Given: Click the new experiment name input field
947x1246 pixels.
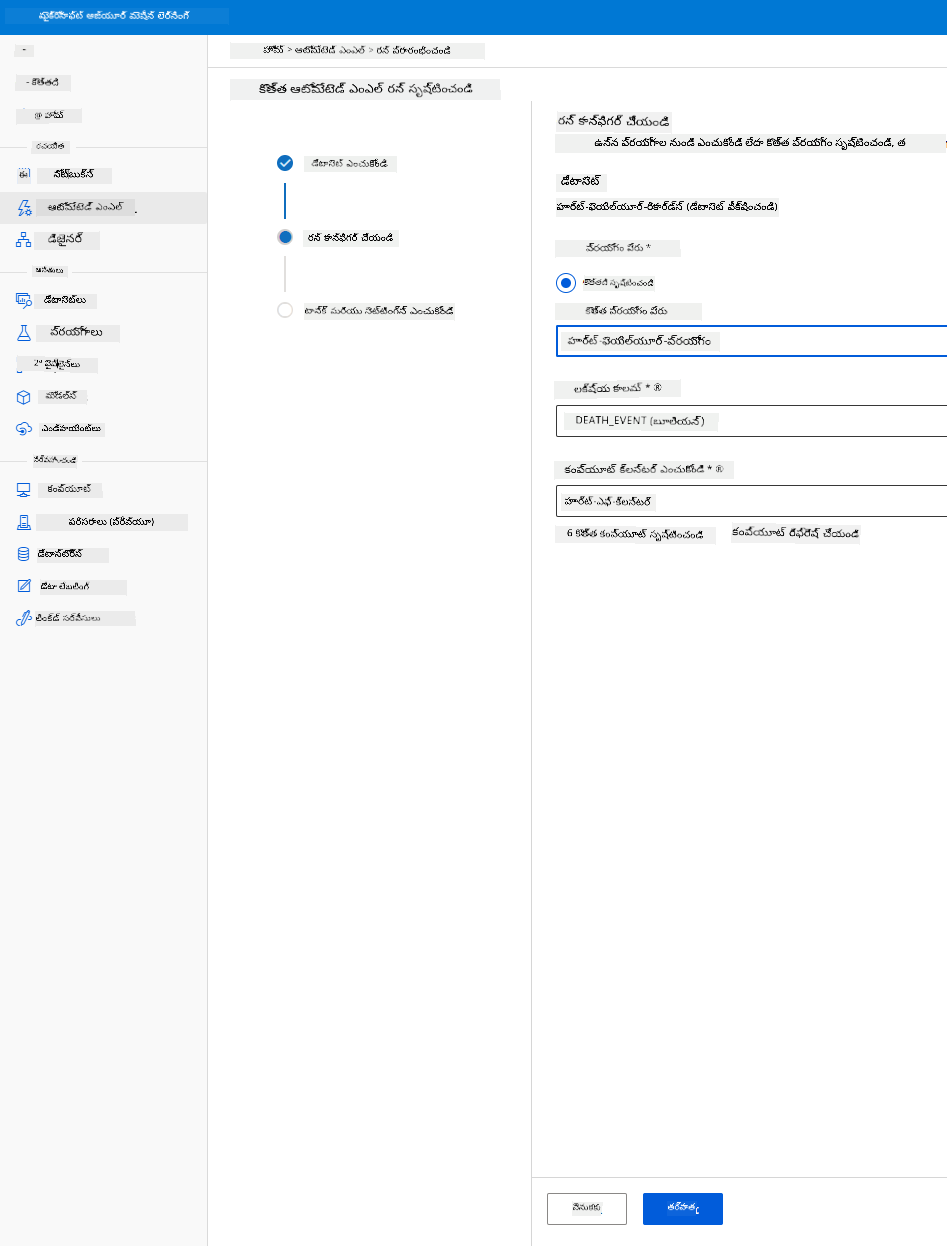Looking at the screenshot, I should (751, 341).
